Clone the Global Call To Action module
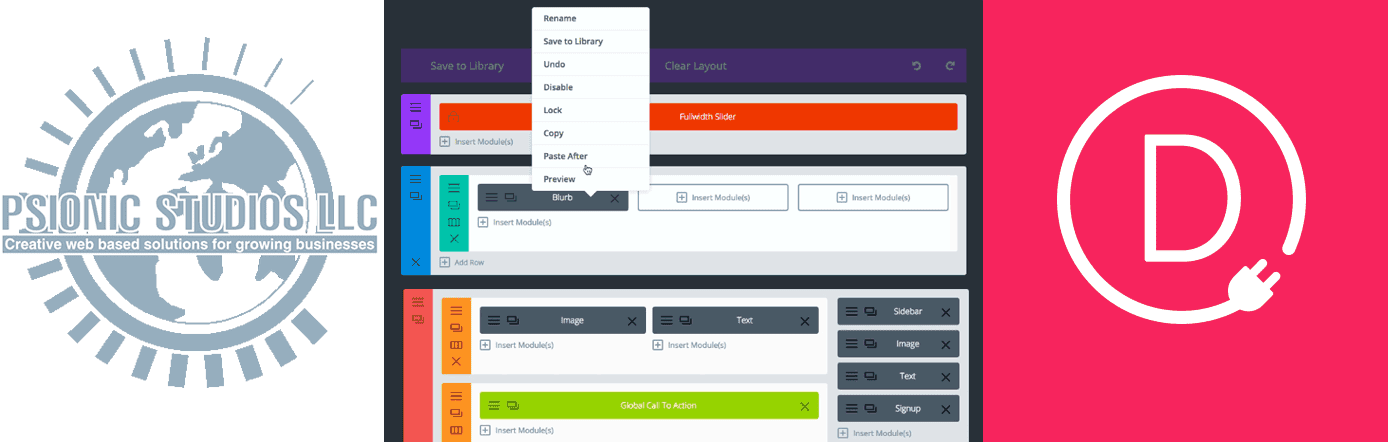 click(x=513, y=406)
